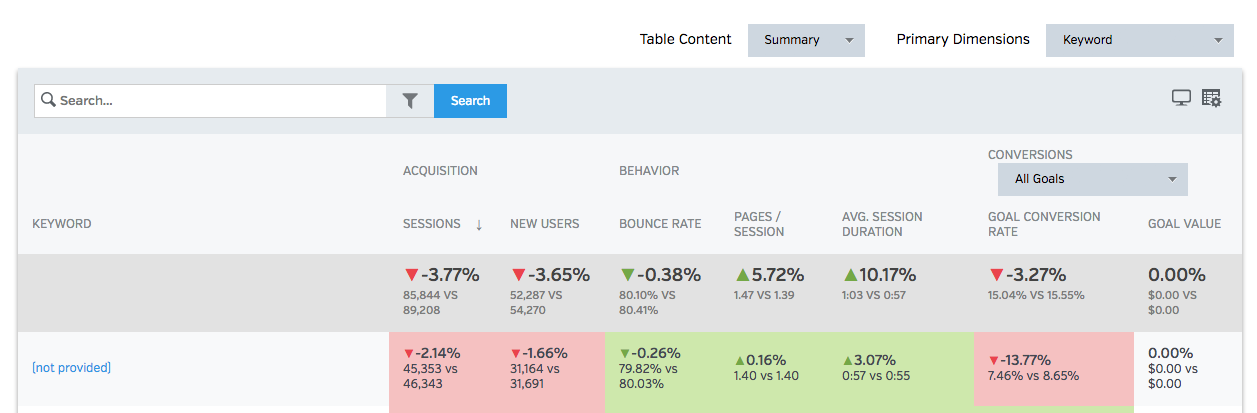Click the Sessions sort arrow icon

coord(479,225)
